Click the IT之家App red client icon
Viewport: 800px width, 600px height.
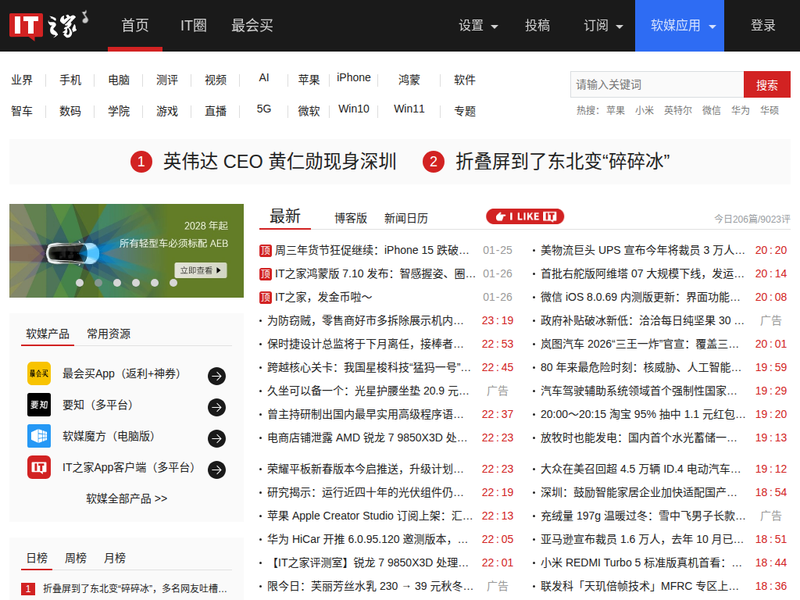39,468
